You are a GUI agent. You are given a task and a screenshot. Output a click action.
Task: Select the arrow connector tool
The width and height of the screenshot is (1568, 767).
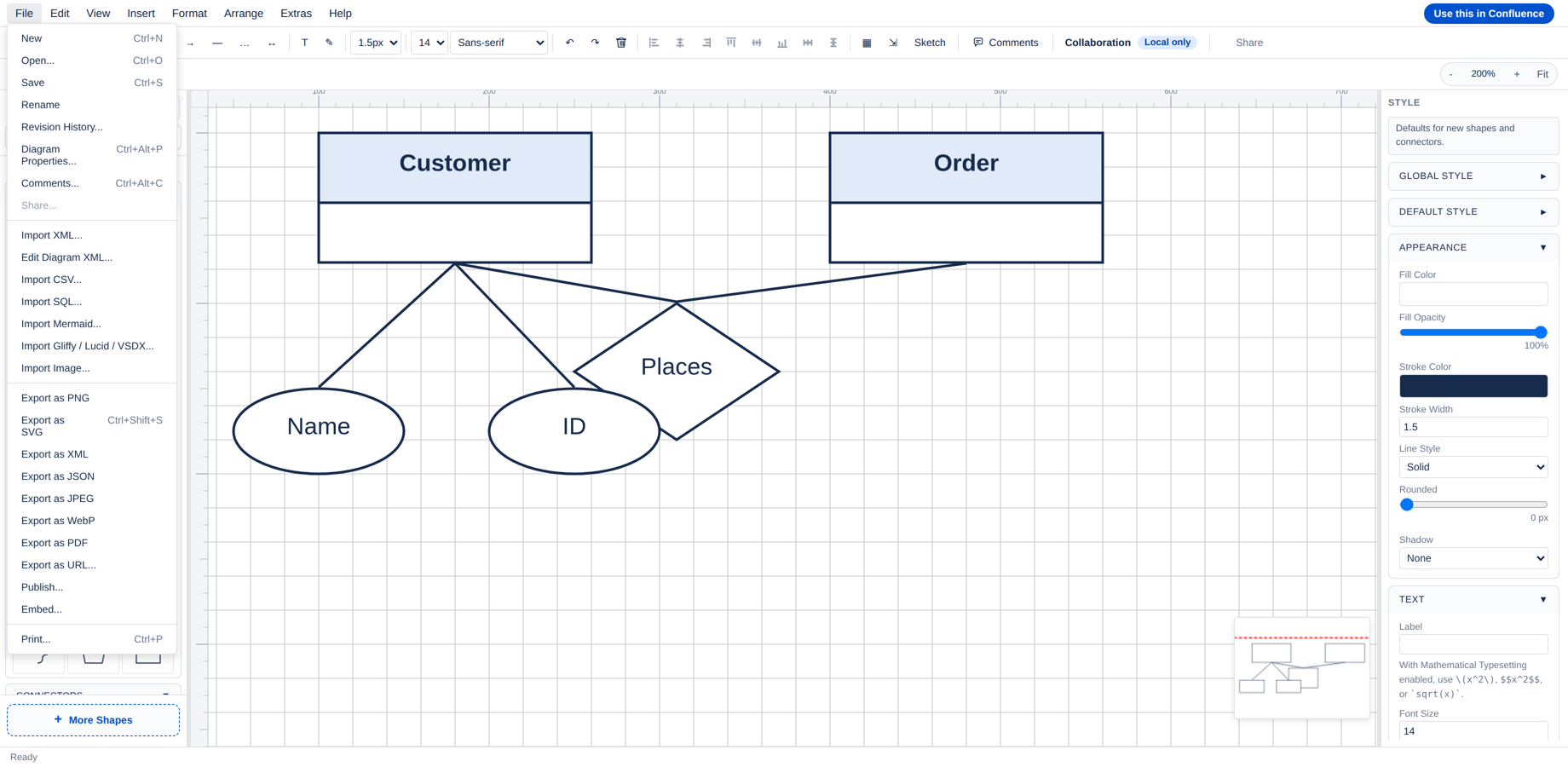pyautogui.click(x=190, y=43)
